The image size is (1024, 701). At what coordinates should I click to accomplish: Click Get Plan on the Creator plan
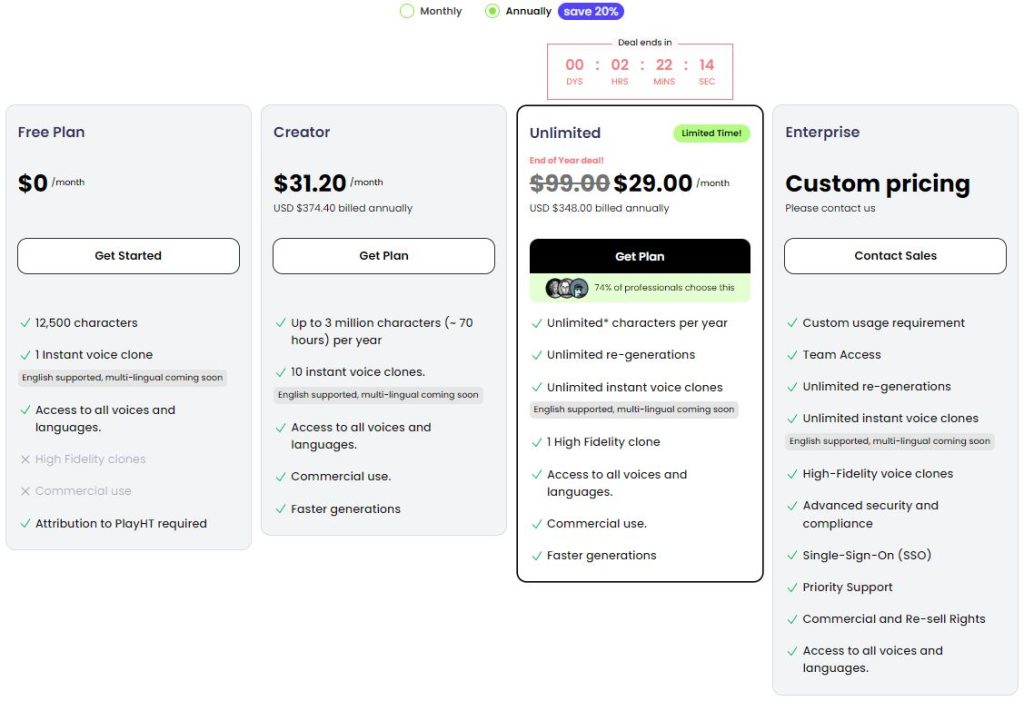(x=384, y=256)
